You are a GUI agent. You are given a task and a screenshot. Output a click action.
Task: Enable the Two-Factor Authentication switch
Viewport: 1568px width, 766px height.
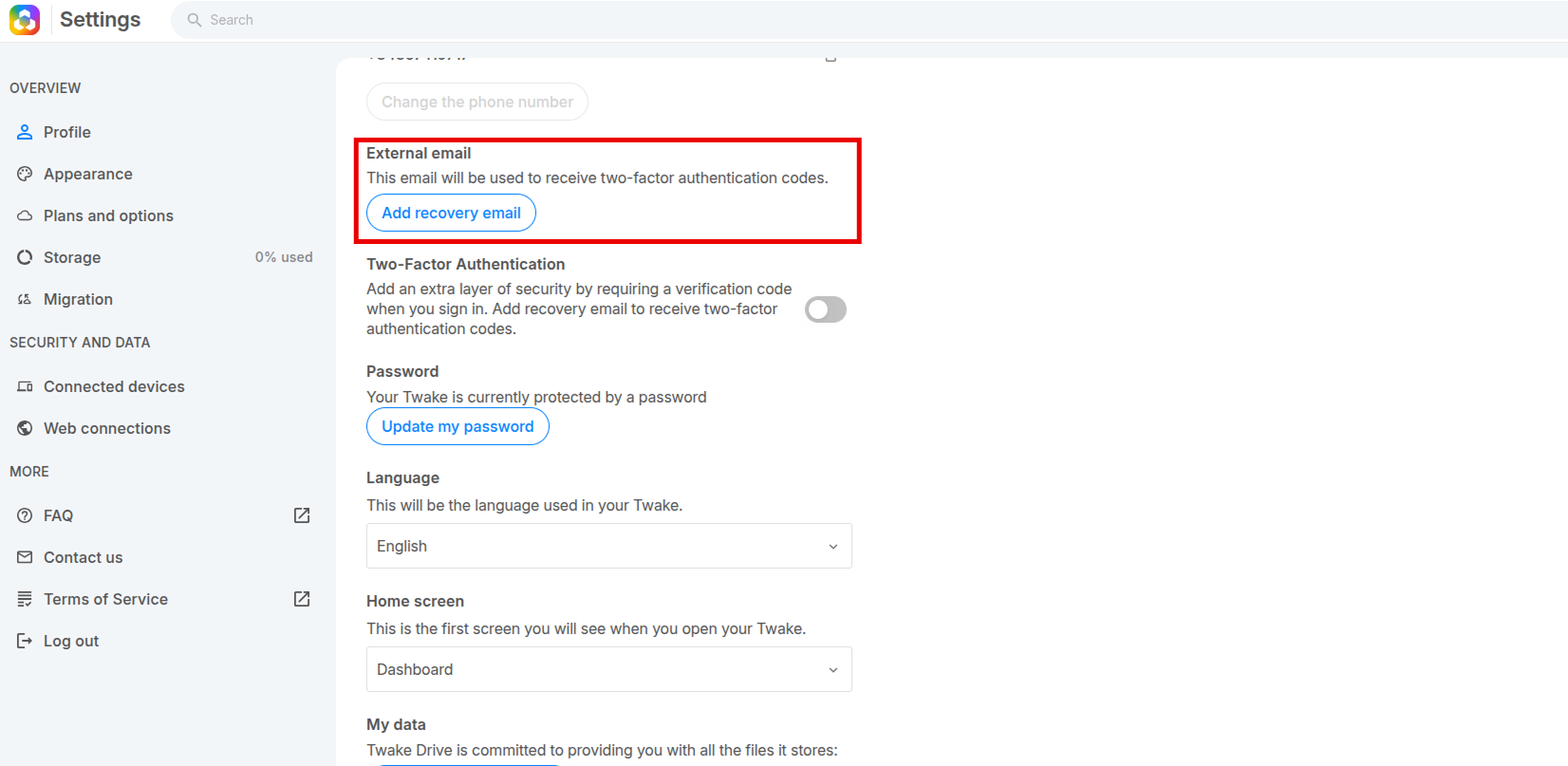click(x=826, y=309)
